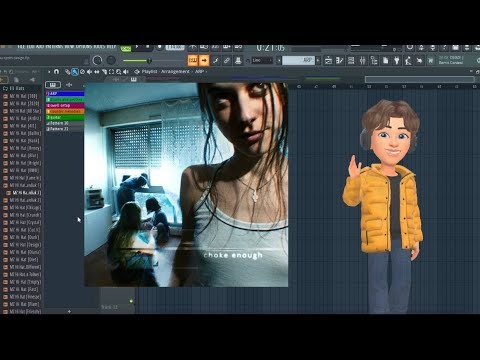Click the stamp icon in shortcut toolbar
Viewport: 480px width, 360px height.
coord(238,61)
